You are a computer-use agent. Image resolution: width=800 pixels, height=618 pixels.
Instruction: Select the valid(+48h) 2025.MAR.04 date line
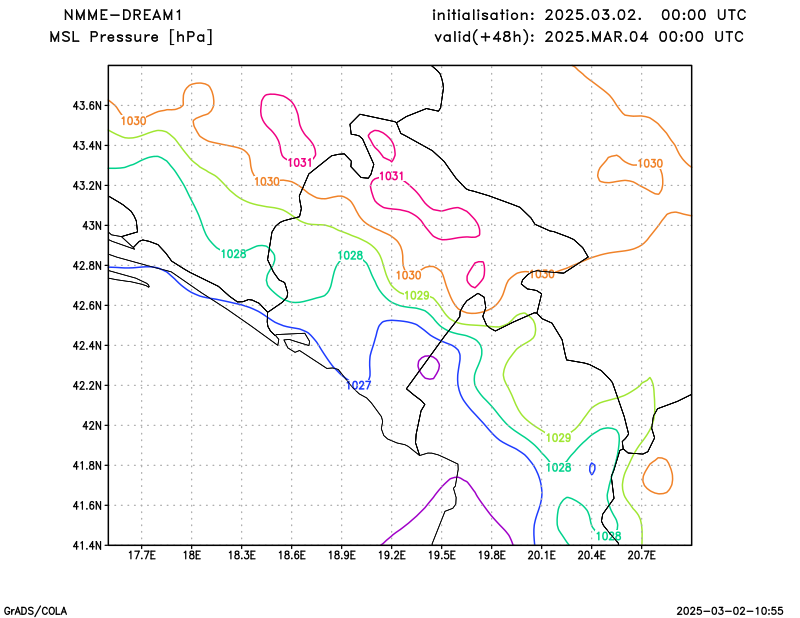[x=589, y=37]
